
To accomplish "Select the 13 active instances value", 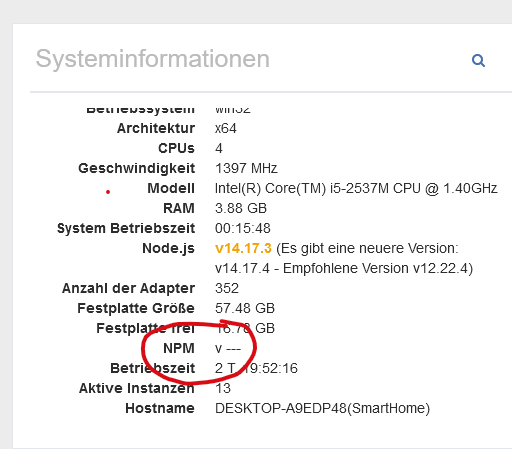I will click(223, 388).
